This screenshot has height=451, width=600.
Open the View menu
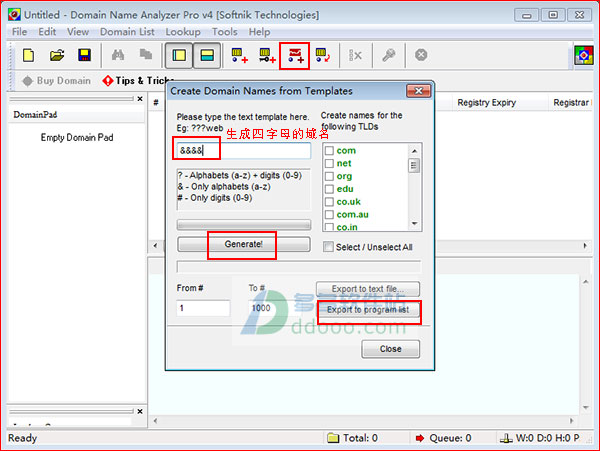(x=78, y=32)
